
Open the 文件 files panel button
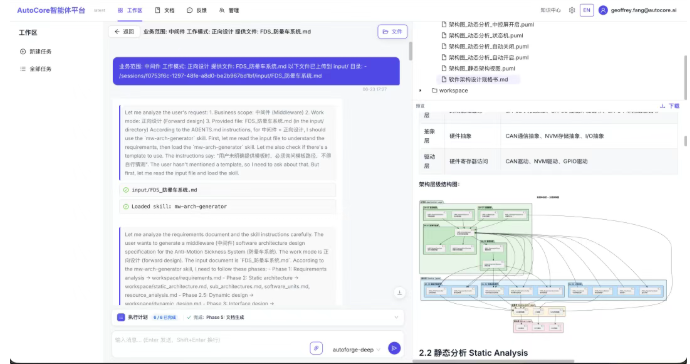click(x=392, y=32)
